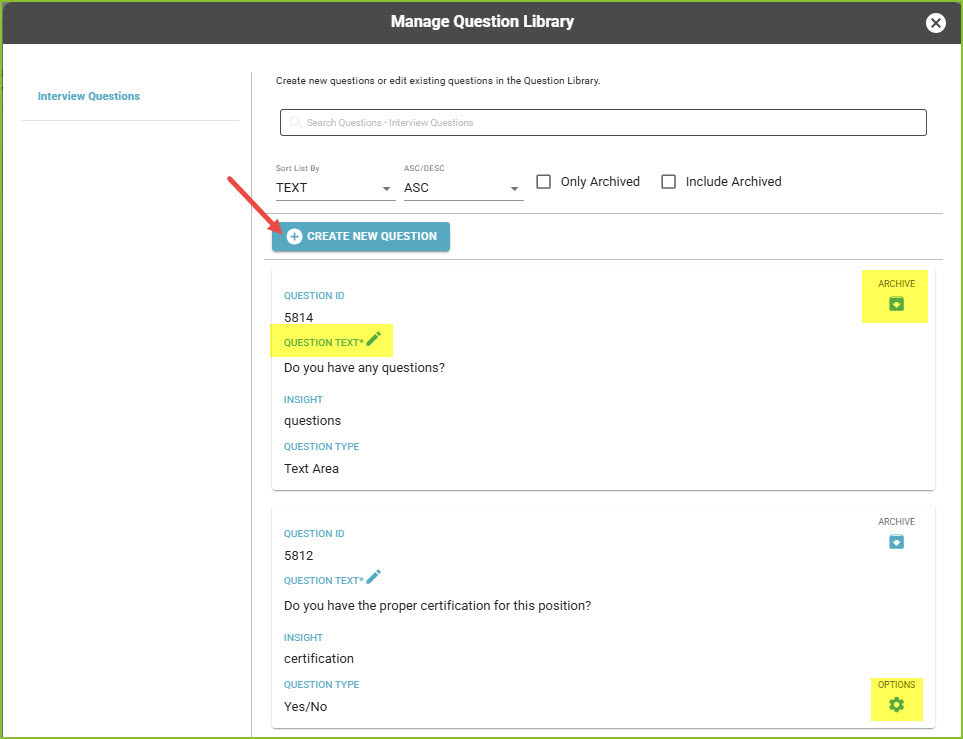Click the question ID value 5814
This screenshot has height=739, width=963.
pos(298,318)
